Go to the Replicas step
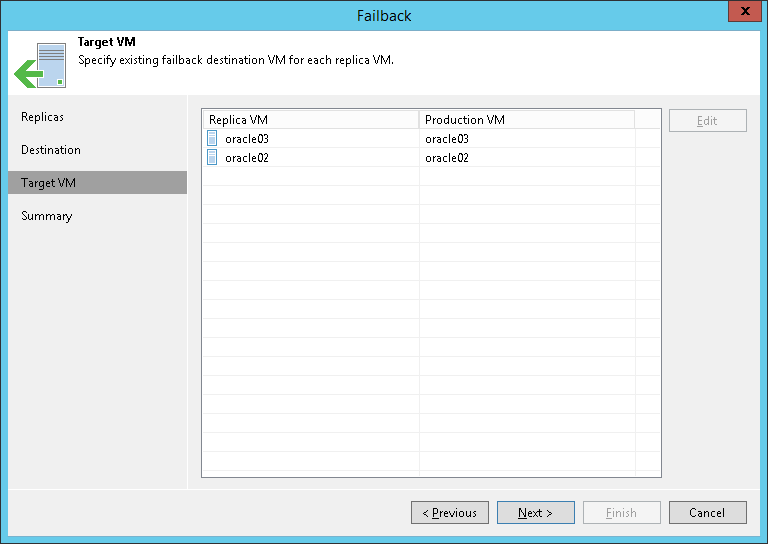The height and width of the screenshot is (544, 768). (x=43, y=117)
